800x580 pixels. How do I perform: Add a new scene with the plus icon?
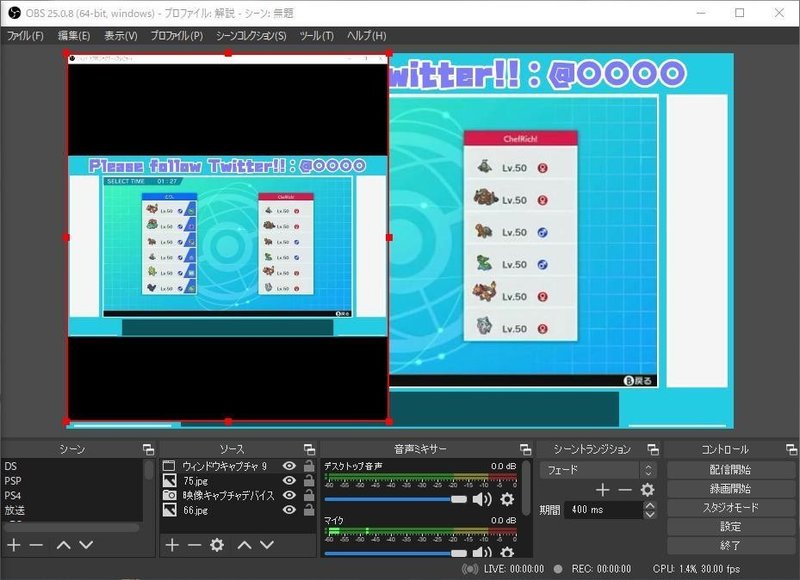[14, 545]
